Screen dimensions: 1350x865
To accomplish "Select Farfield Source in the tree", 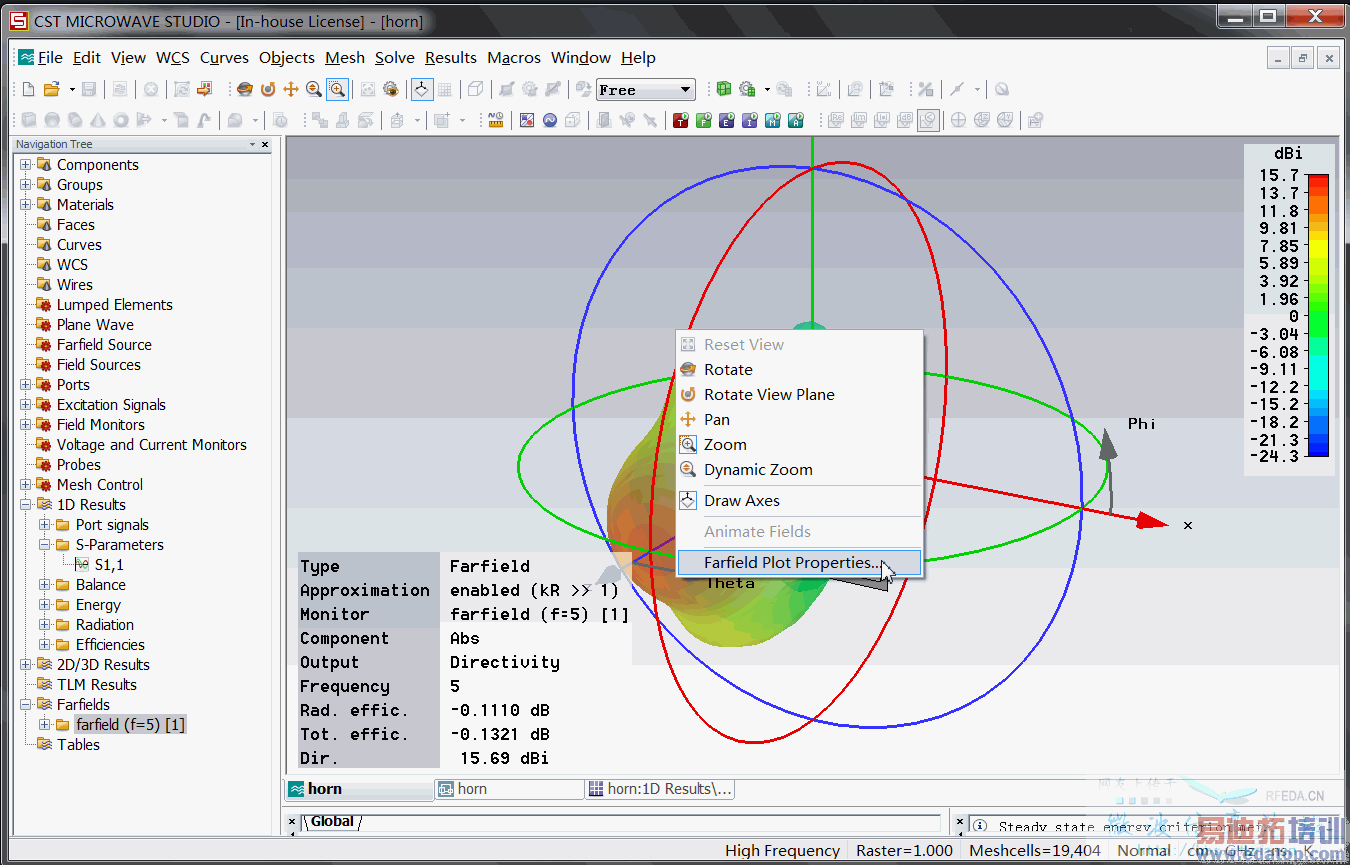I will pos(104,344).
